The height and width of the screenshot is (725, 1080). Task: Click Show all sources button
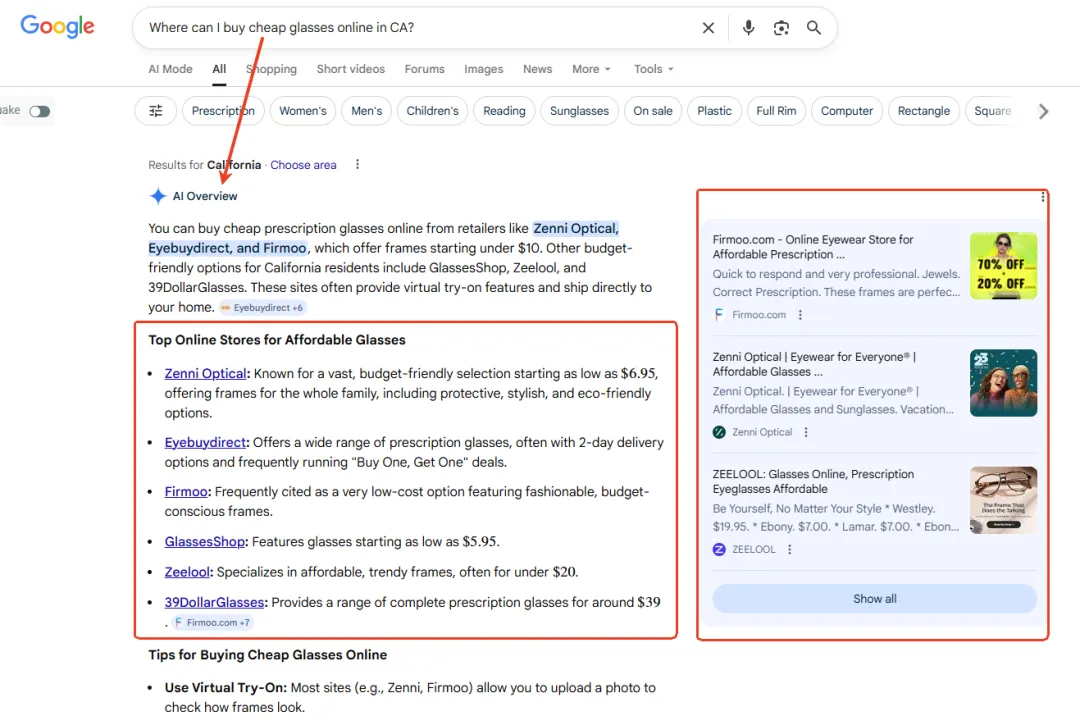pyautogui.click(x=875, y=598)
